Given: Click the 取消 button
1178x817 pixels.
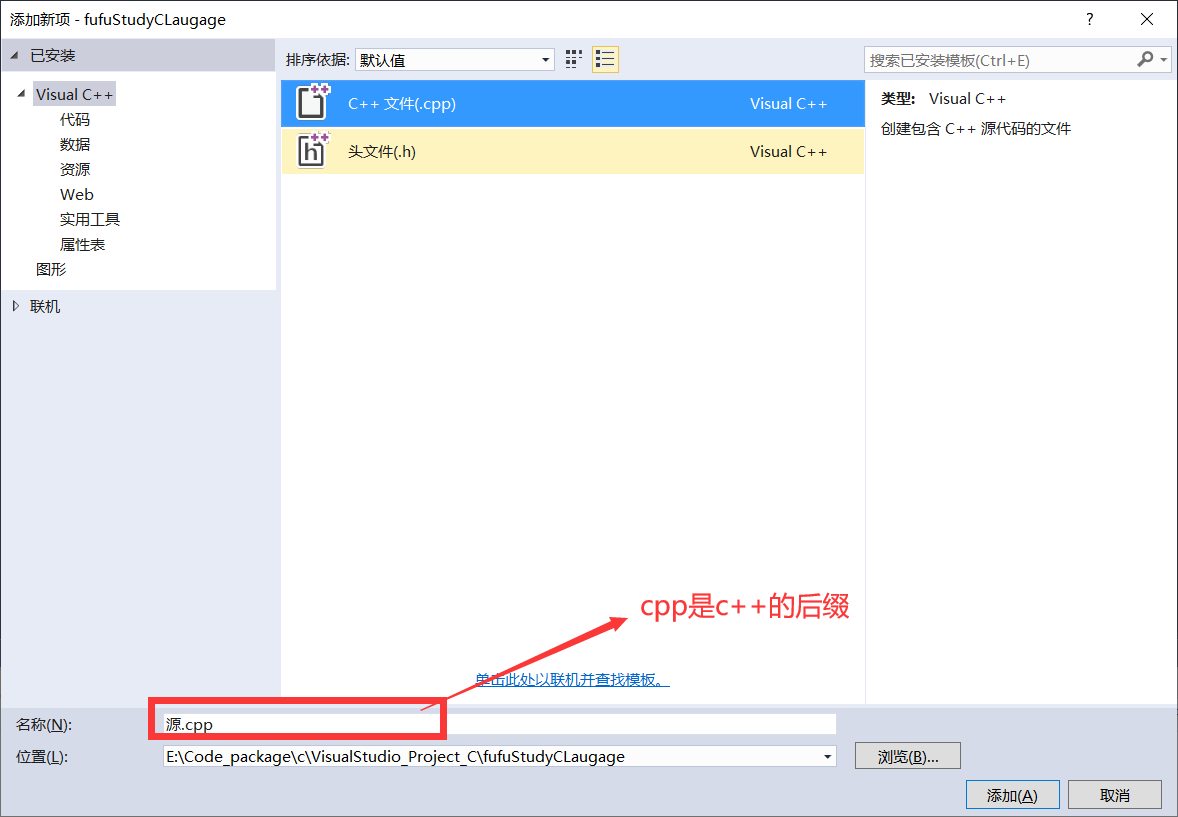Looking at the screenshot, I should (1115, 795).
